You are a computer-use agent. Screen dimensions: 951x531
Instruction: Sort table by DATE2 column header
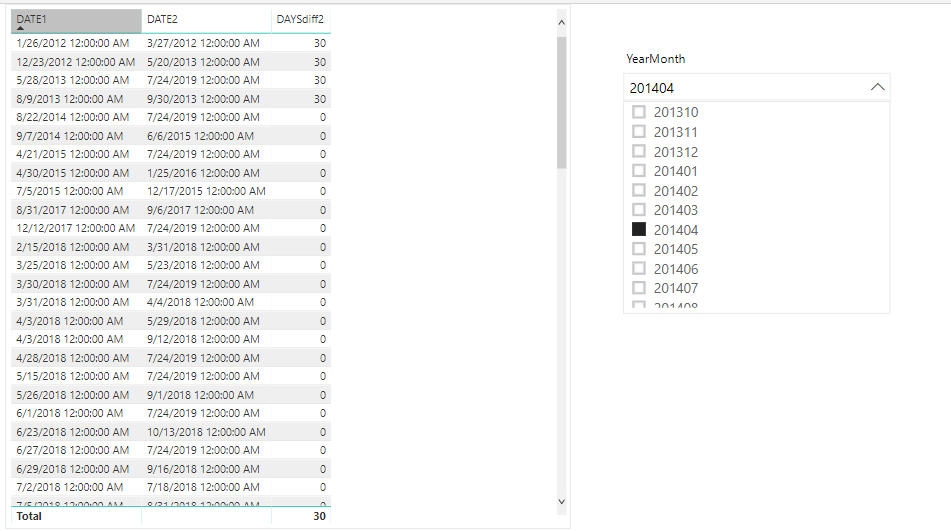(x=206, y=20)
